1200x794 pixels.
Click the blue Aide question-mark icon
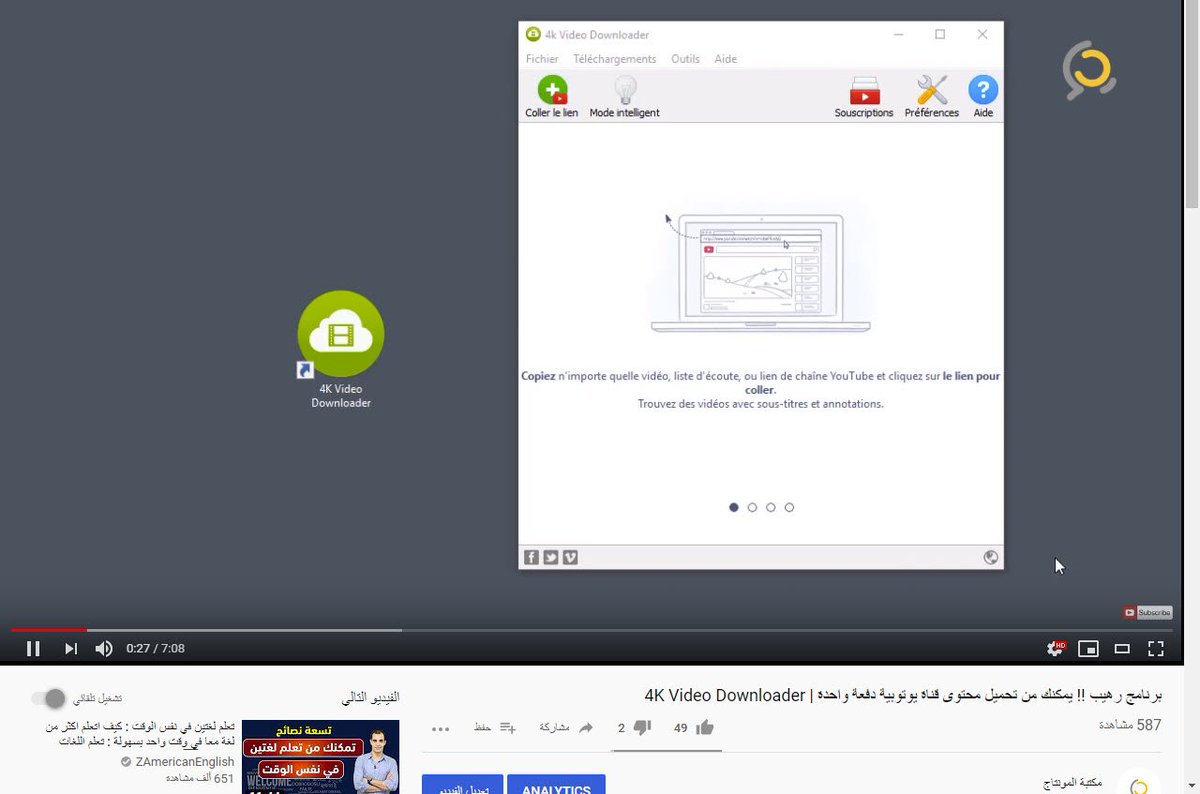(983, 91)
